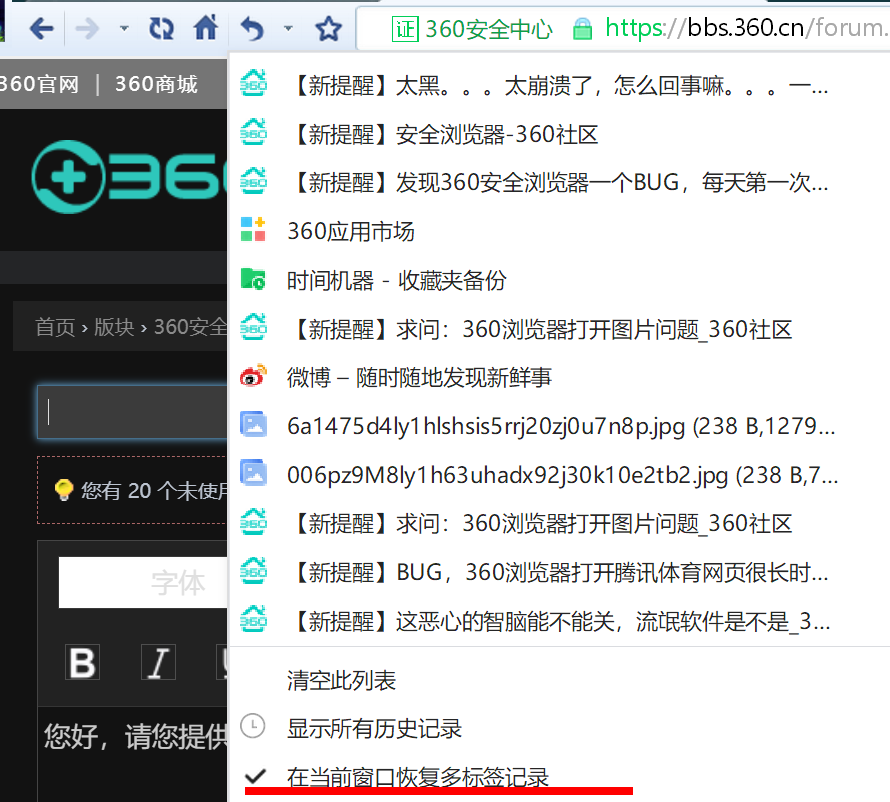
Task: Bookmark this page with the star icon
Action: (329, 28)
